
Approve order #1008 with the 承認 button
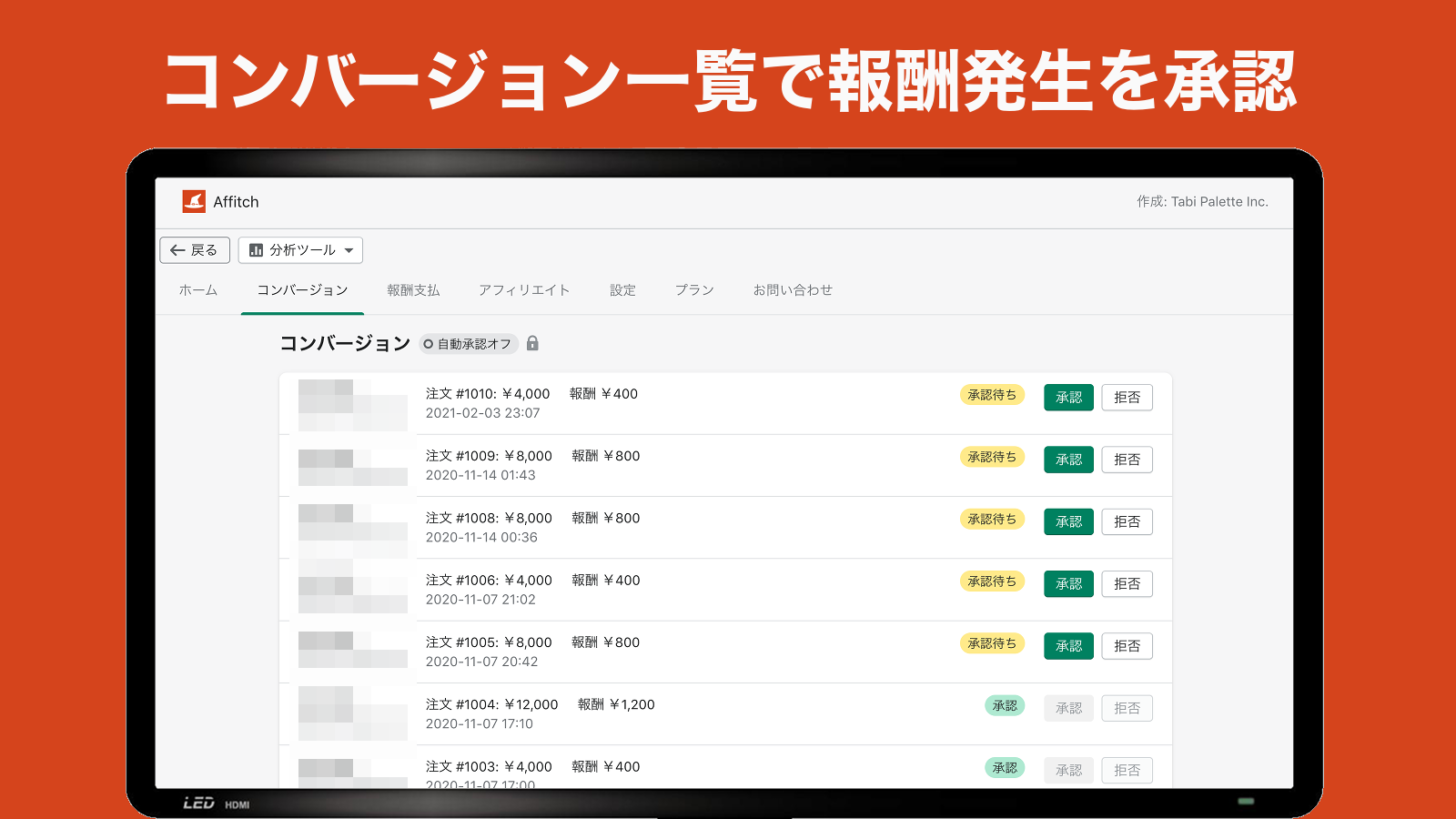(1067, 521)
